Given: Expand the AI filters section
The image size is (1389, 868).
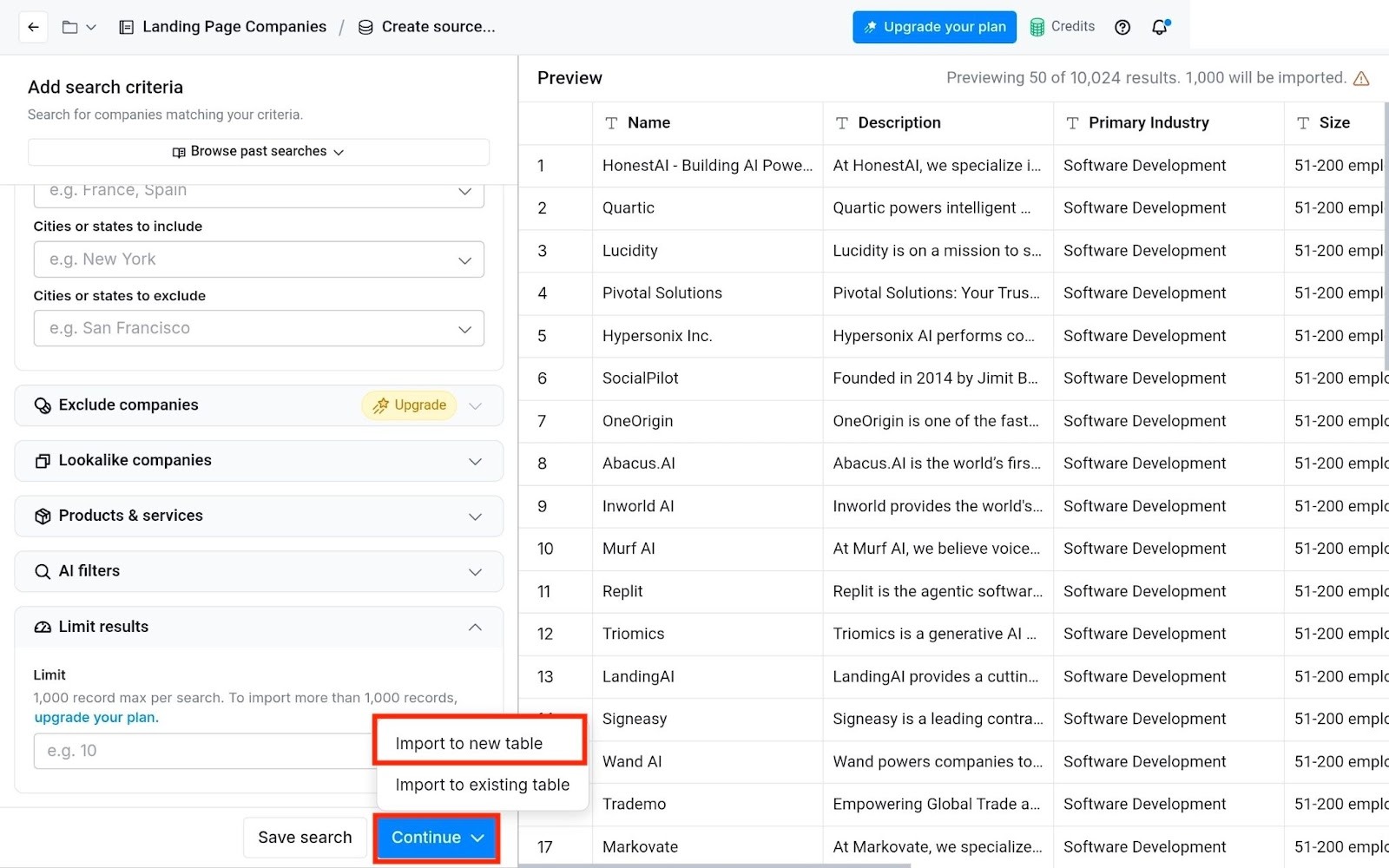Looking at the screenshot, I should (259, 572).
